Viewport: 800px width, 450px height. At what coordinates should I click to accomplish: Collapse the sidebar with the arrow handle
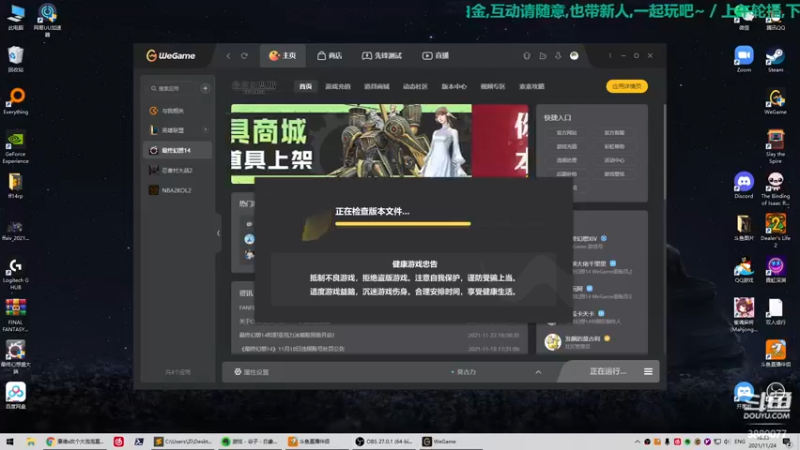218,233
